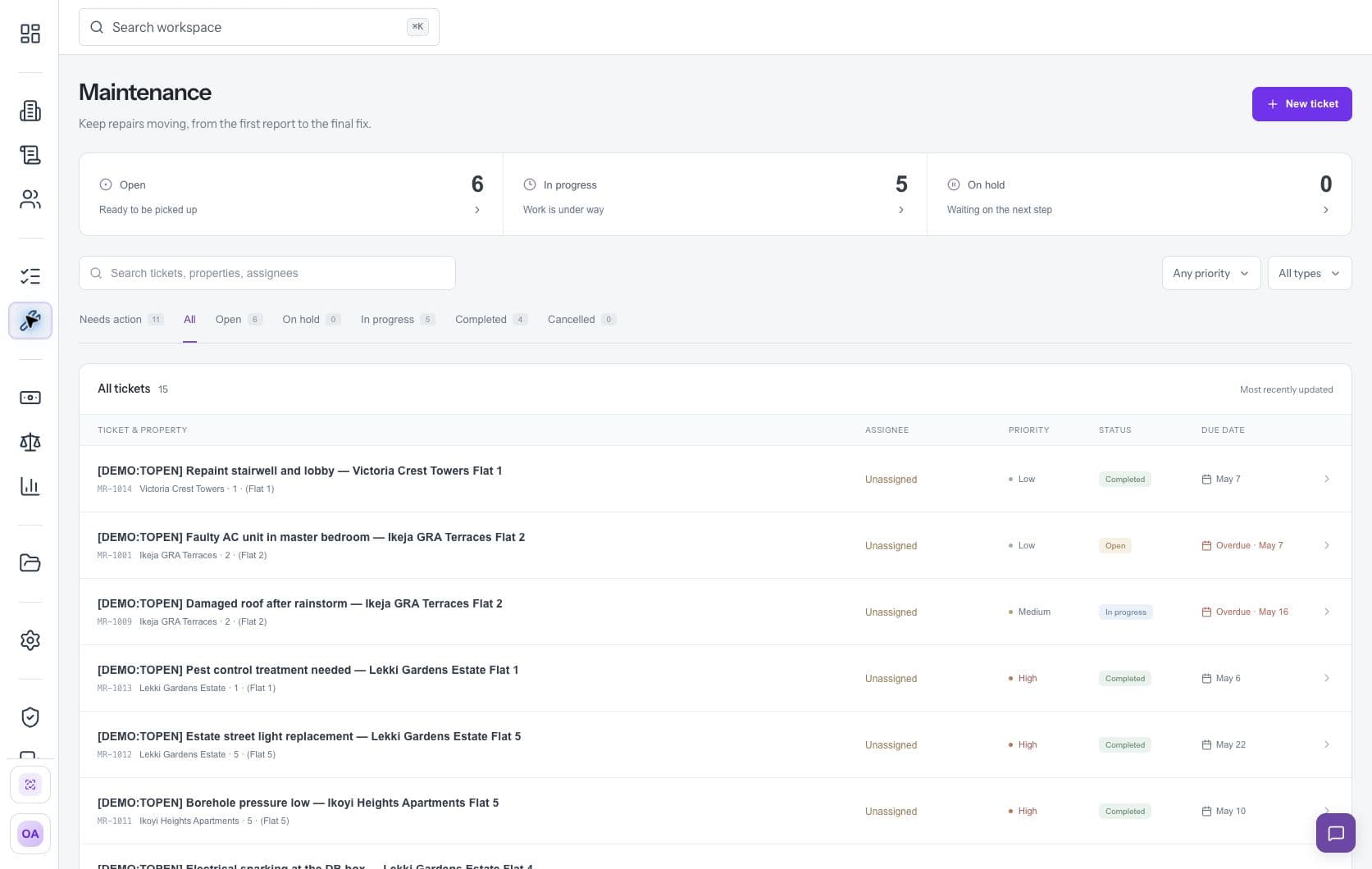Open the chat widget button
The height and width of the screenshot is (869, 1372).
[1336, 833]
